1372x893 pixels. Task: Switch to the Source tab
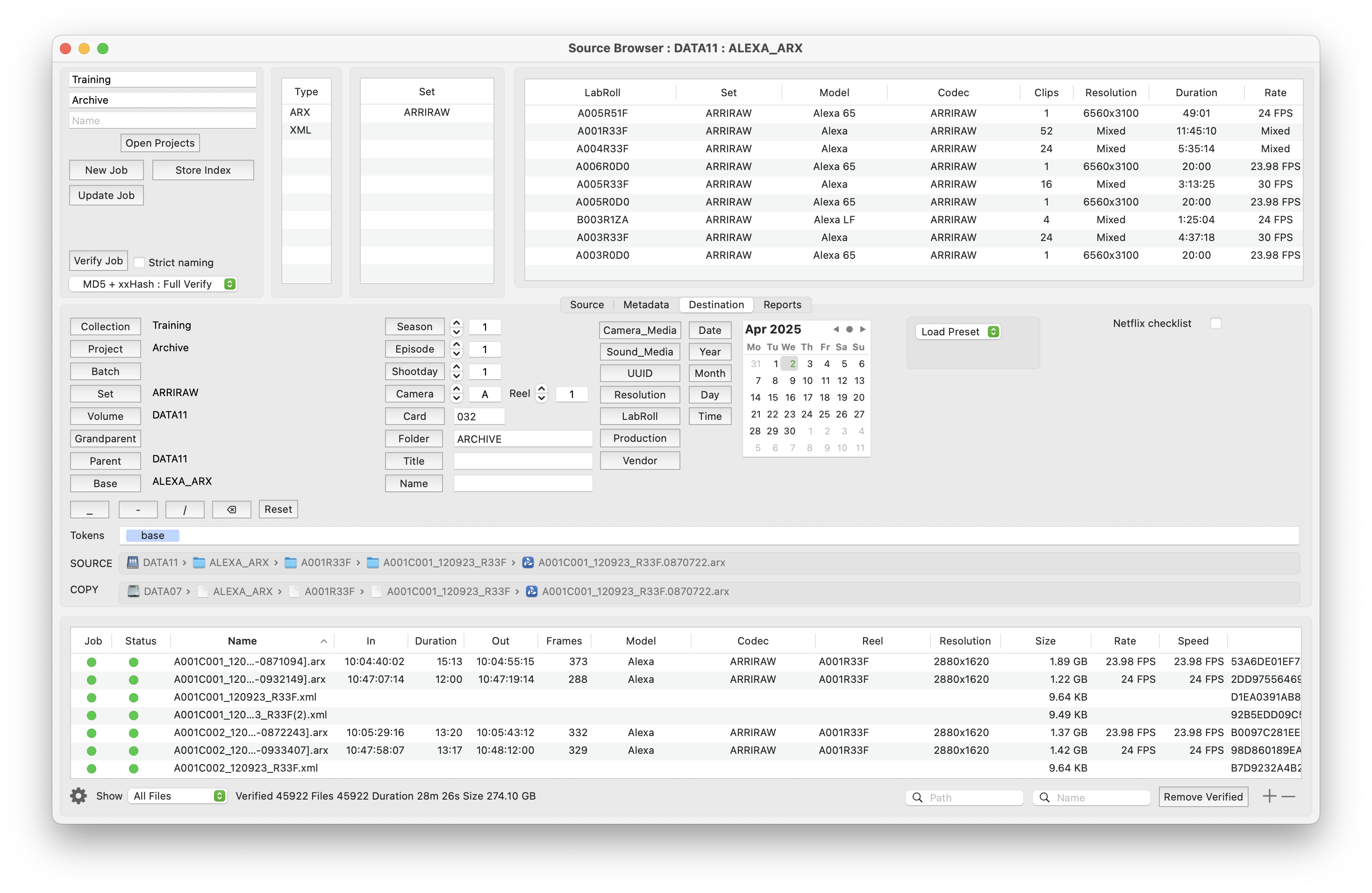coord(587,304)
